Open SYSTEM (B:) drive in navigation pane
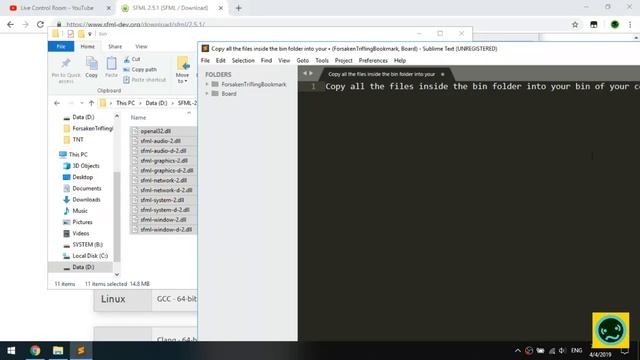Screen dimensions: 640x360 pyautogui.click(x=87, y=244)
